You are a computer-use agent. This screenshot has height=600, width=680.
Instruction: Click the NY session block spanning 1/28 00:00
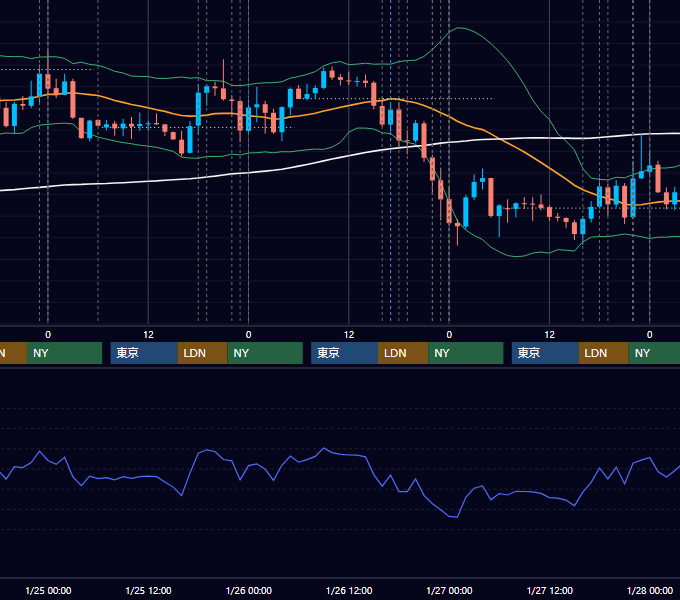(x=654, y=353)
